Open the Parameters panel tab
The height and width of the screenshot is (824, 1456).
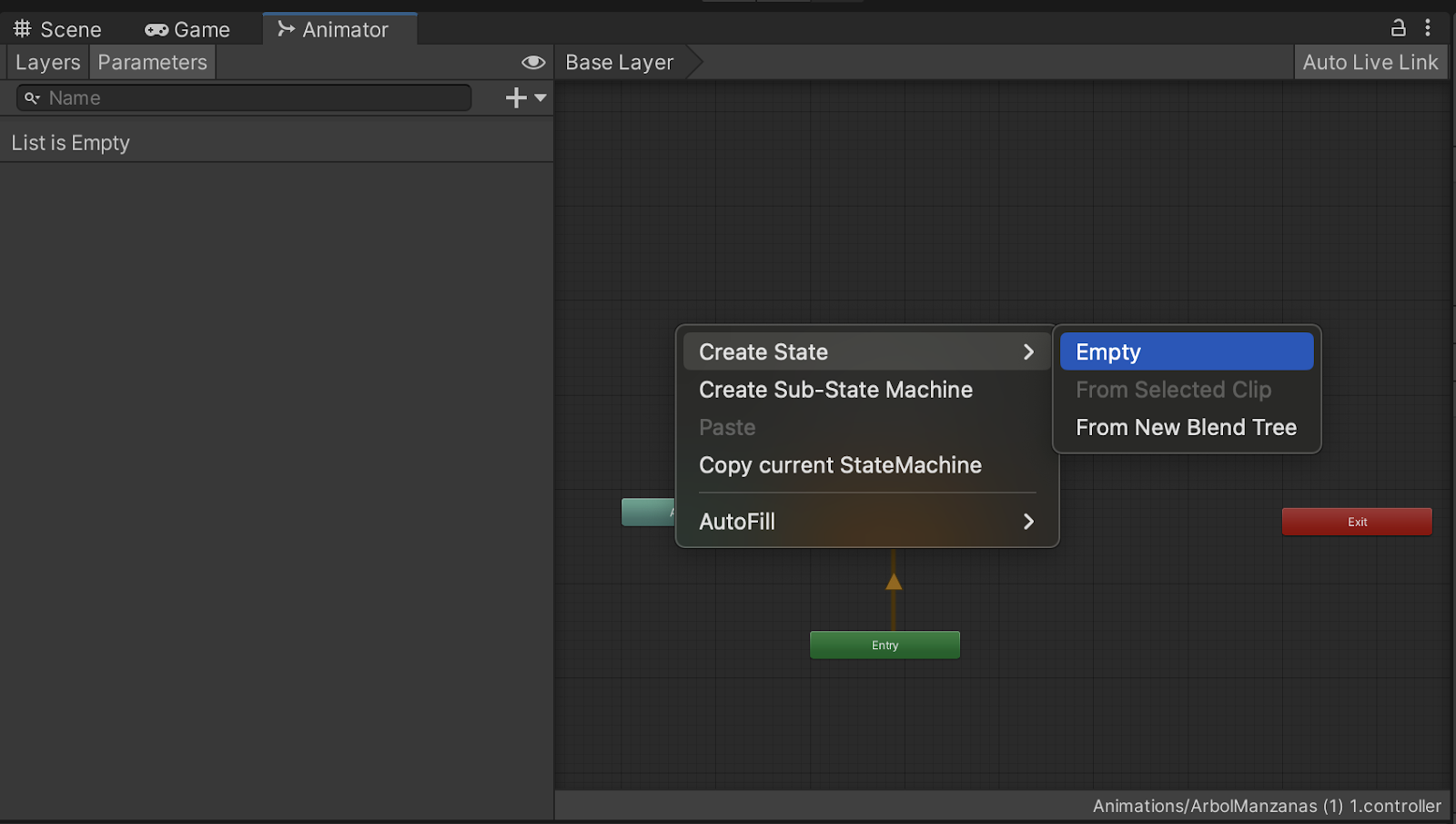pos(152,63)
